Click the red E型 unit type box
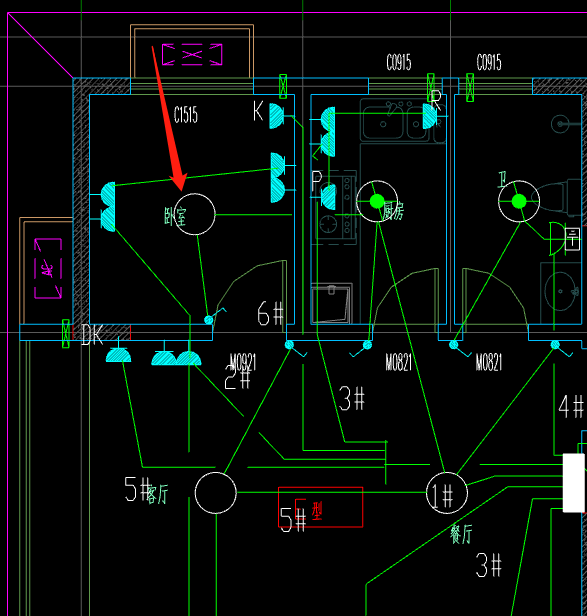Viewport: 587px width, 616px height. (x=321, y=507)
